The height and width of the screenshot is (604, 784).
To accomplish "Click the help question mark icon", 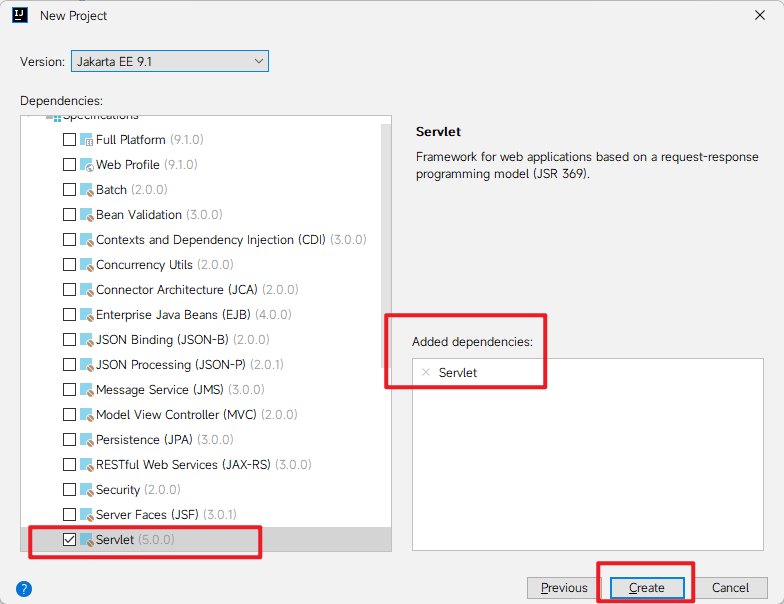I will (25, 588).
